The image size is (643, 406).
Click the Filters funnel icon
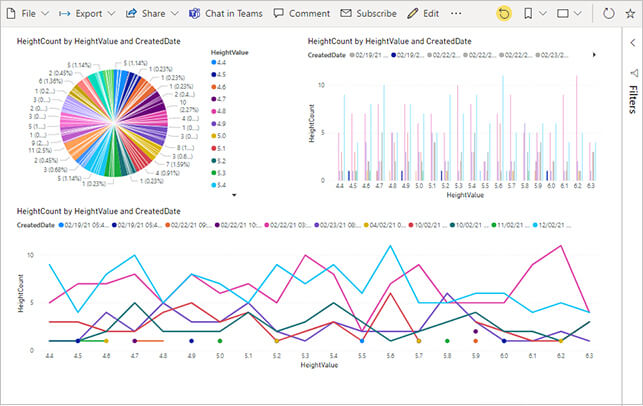click(634, 73)
